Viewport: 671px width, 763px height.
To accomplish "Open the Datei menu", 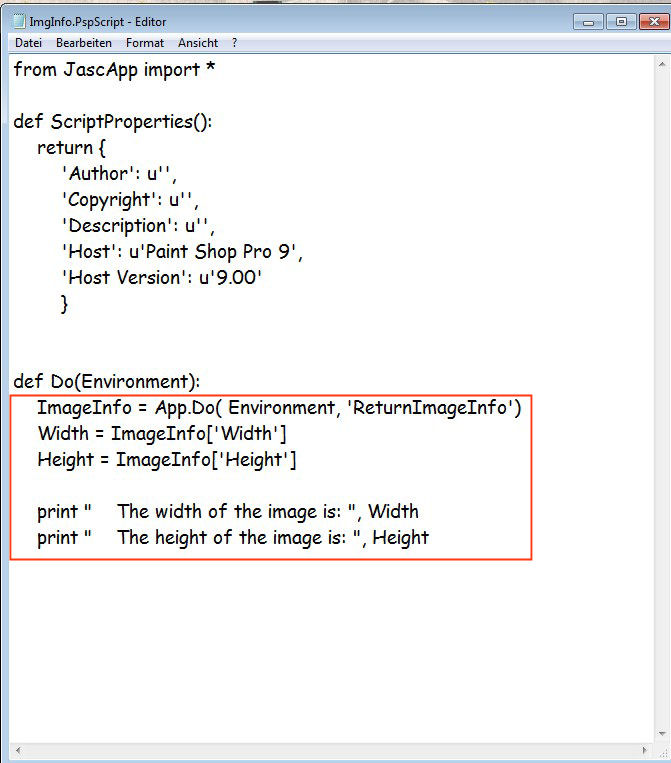I will click(x=28, y=43).
